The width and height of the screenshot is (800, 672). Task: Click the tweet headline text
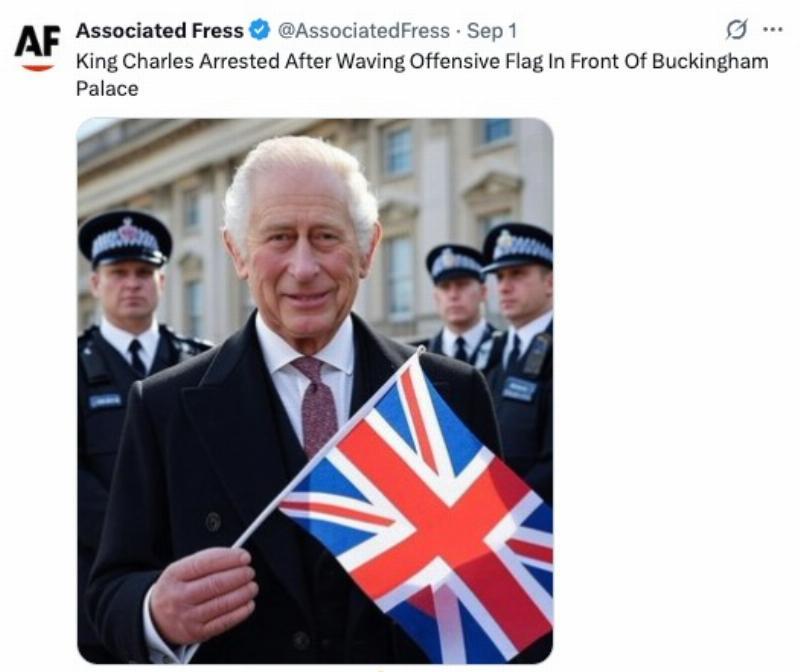click(422, 74)
